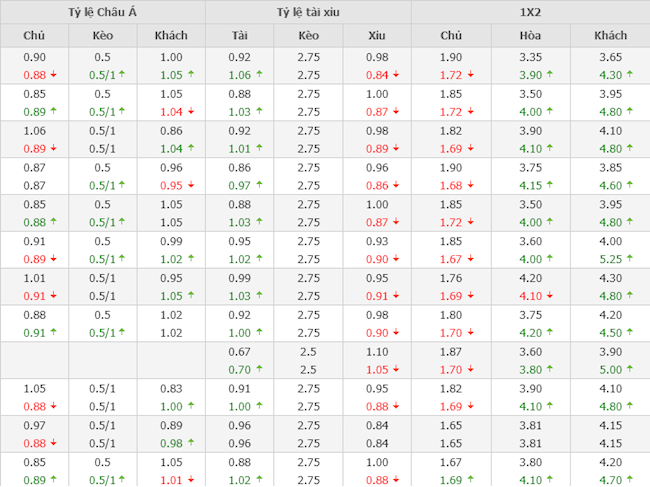Select the 1.76 home odds cell
This screenshot has height=487, width=650.
point(451,278)
